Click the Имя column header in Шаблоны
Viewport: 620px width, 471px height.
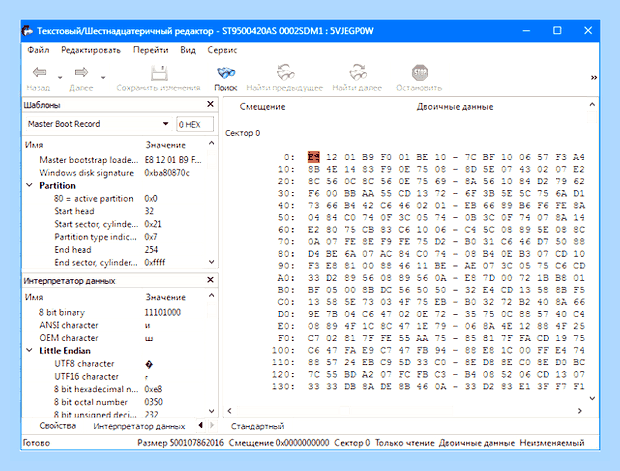tap(34, 145)
